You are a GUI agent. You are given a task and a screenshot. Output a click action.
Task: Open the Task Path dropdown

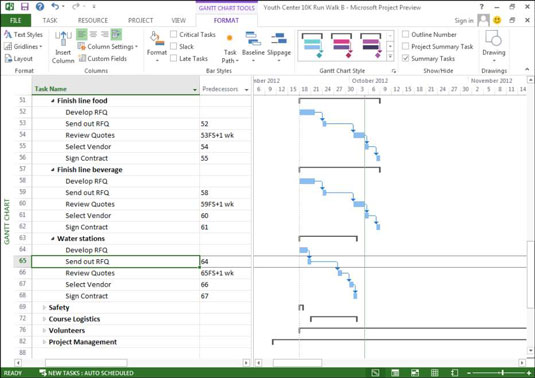click(x=230, y=48)
